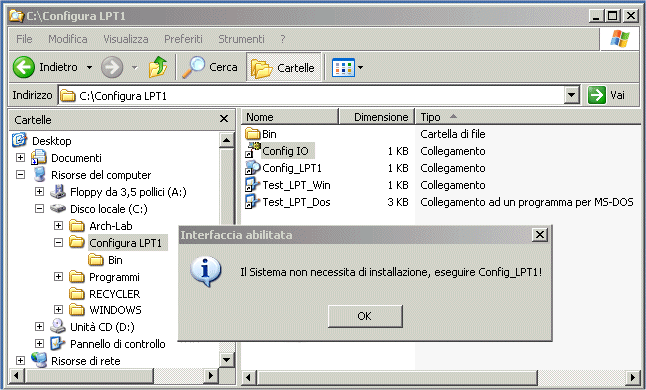Expand the Arch-Lab folder node

[59, 226]
